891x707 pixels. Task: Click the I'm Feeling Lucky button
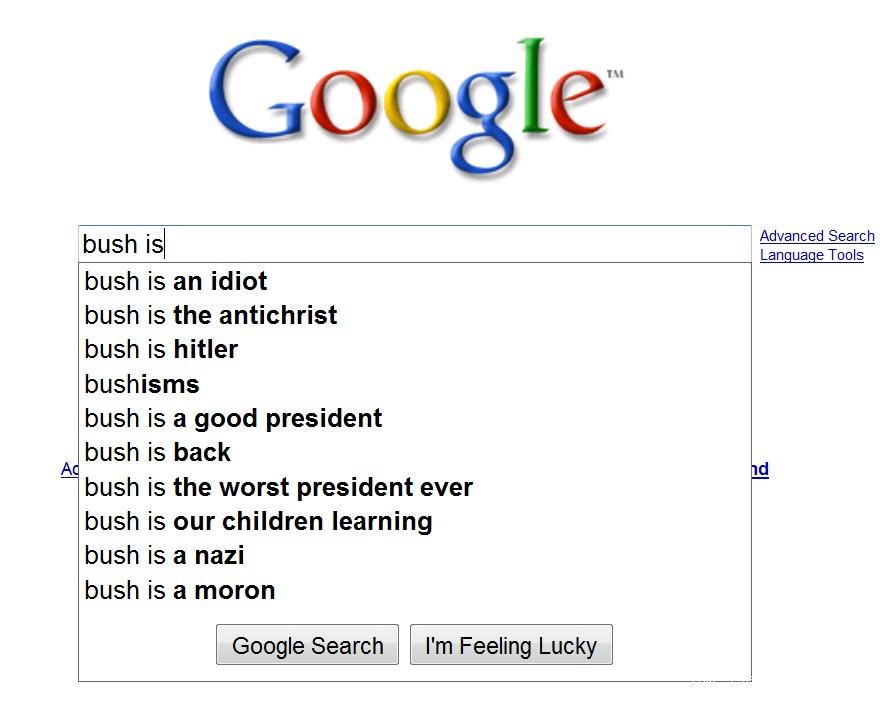(511, 644)
